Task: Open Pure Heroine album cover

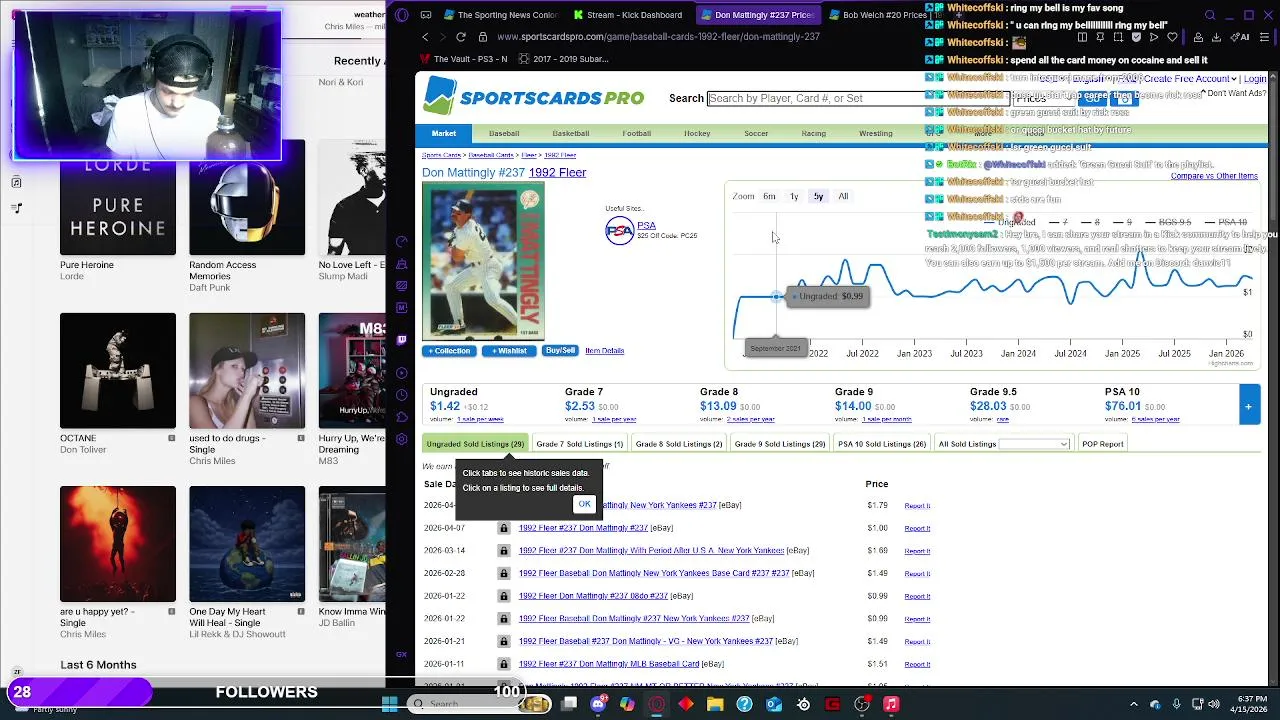Action: (118, 197)
